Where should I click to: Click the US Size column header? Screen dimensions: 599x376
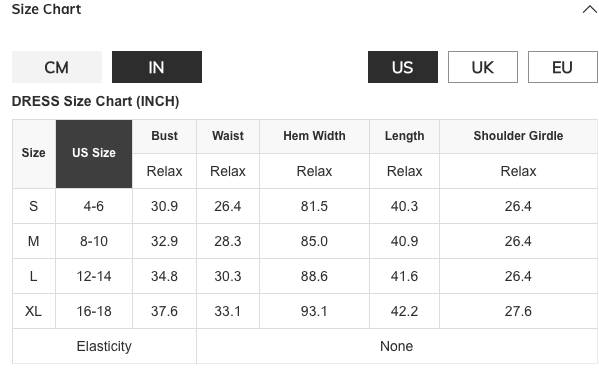94,154
